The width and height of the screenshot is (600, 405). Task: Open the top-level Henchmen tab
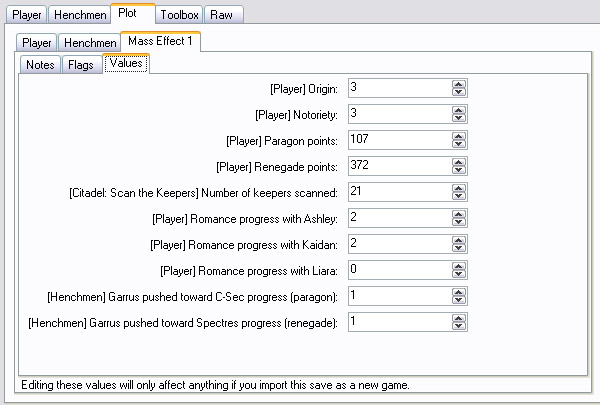click(83, 16)
